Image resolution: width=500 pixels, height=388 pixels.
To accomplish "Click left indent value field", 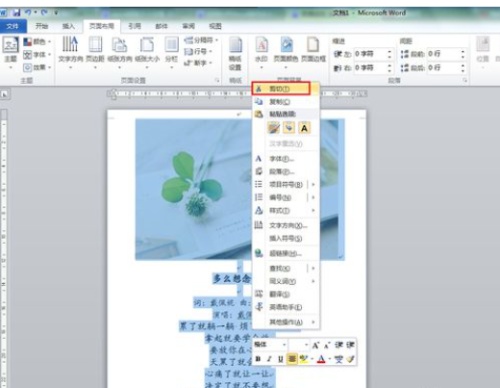I will click(370, 54).
